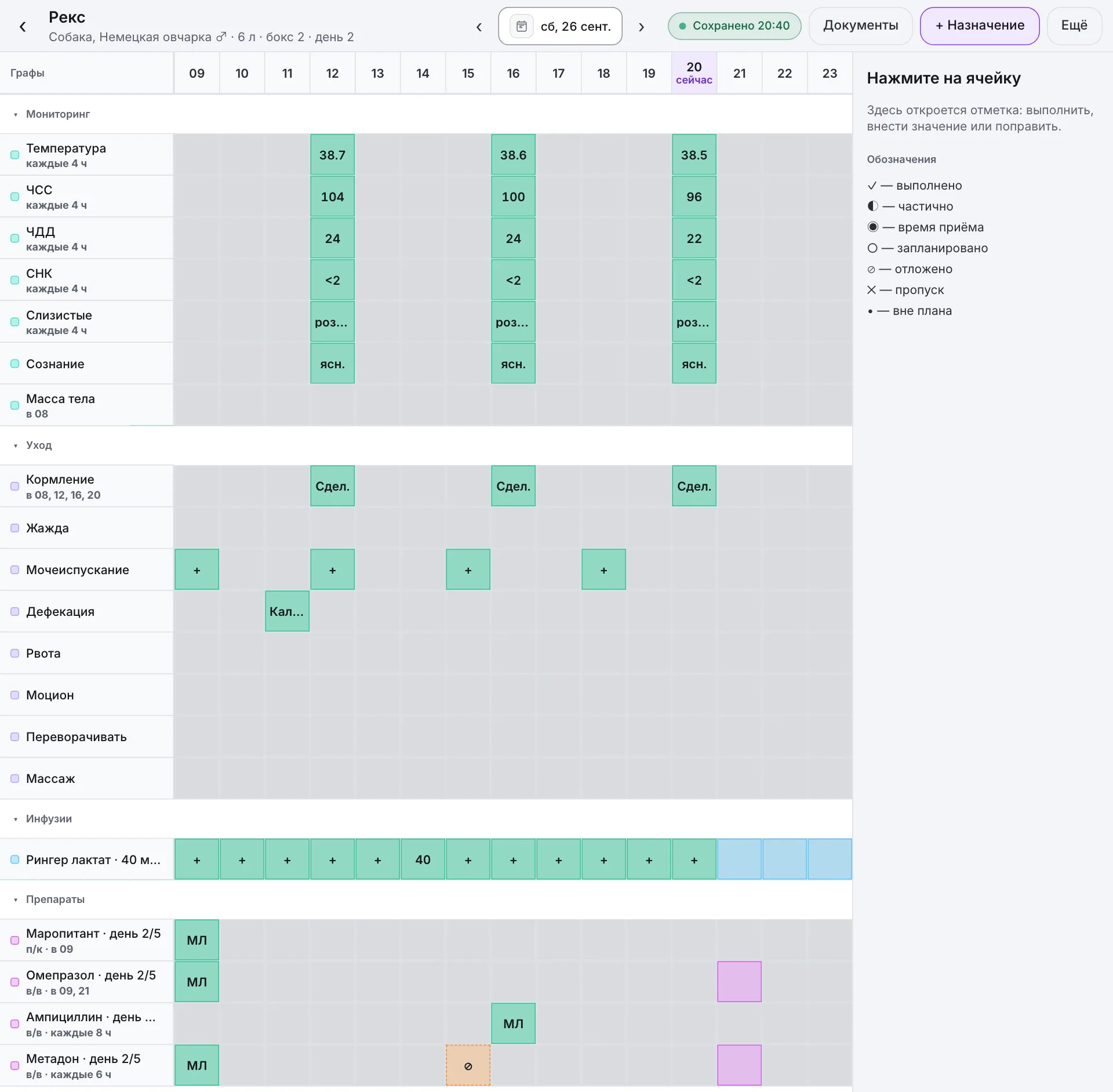Screen dimensions: 1113x1092
Task: Open Мочеиспускание plus cell at hour 15
Action: (468, 569)
